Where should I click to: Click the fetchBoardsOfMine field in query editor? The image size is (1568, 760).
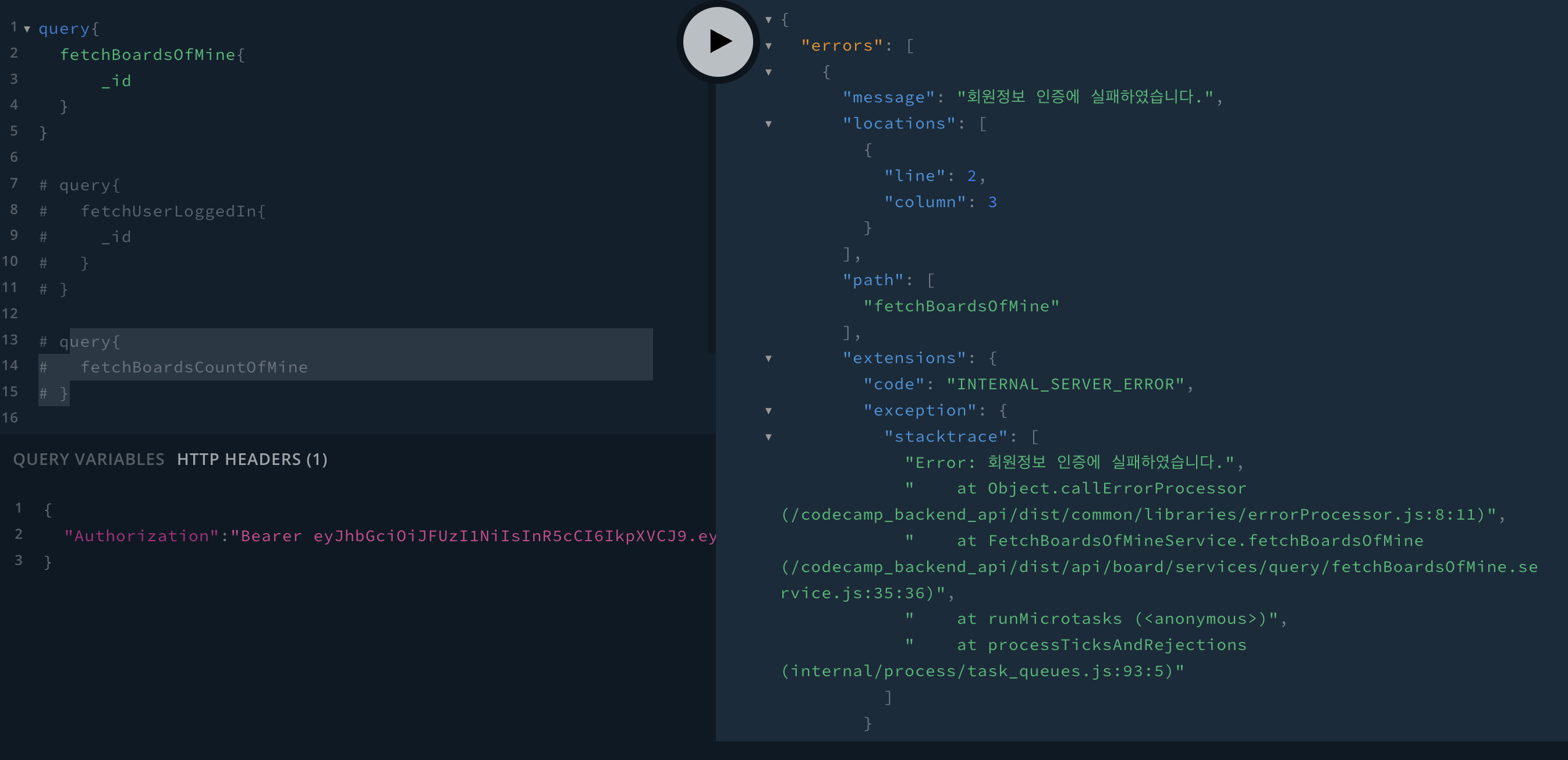click(147, 55)
